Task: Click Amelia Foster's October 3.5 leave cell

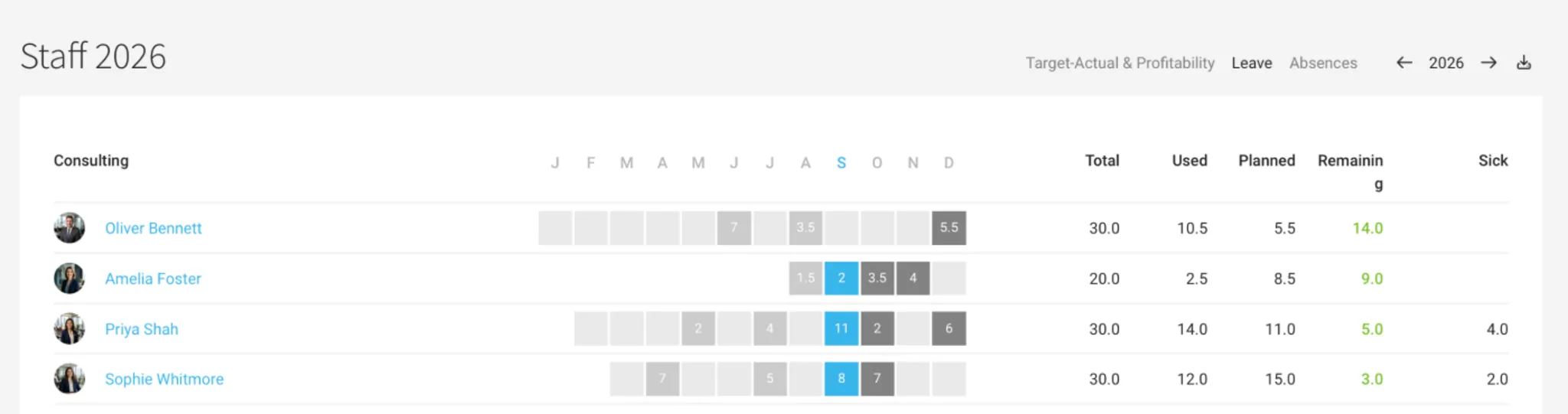Action: click(877, 279)
